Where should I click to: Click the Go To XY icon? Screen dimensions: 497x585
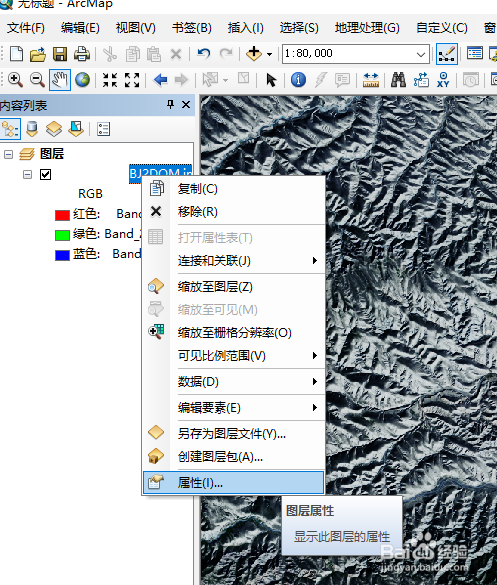[443, 80]
